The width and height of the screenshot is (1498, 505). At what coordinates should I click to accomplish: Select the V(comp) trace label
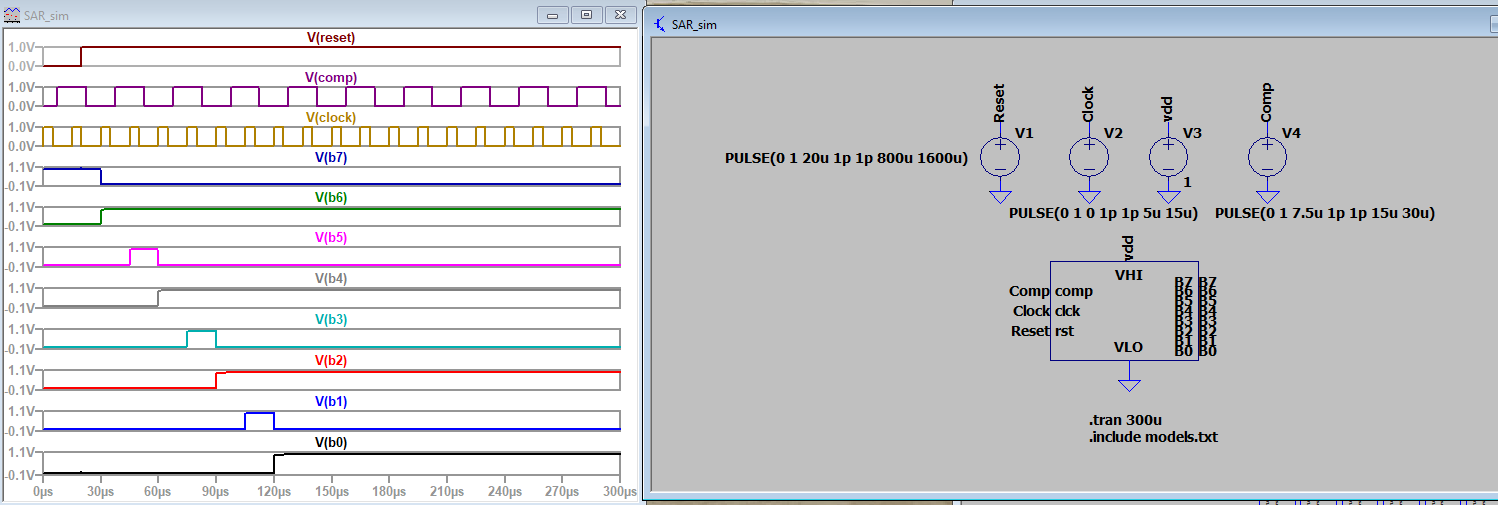pos(330,78)
